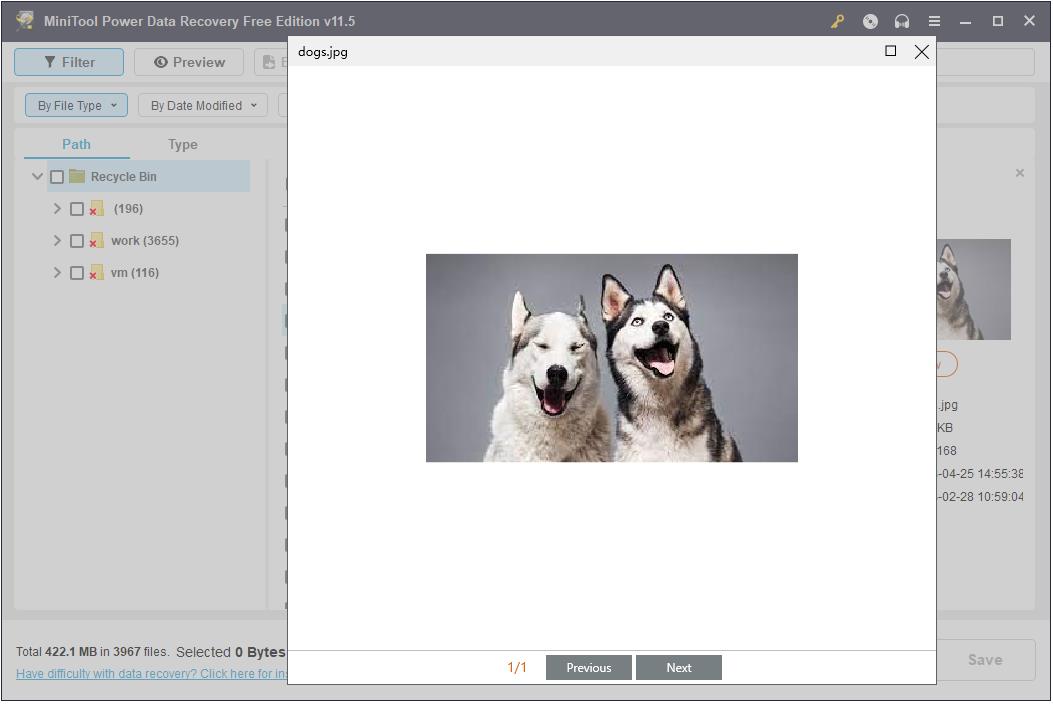Expand the vm (116) folder node

click(x=57, y=273)
